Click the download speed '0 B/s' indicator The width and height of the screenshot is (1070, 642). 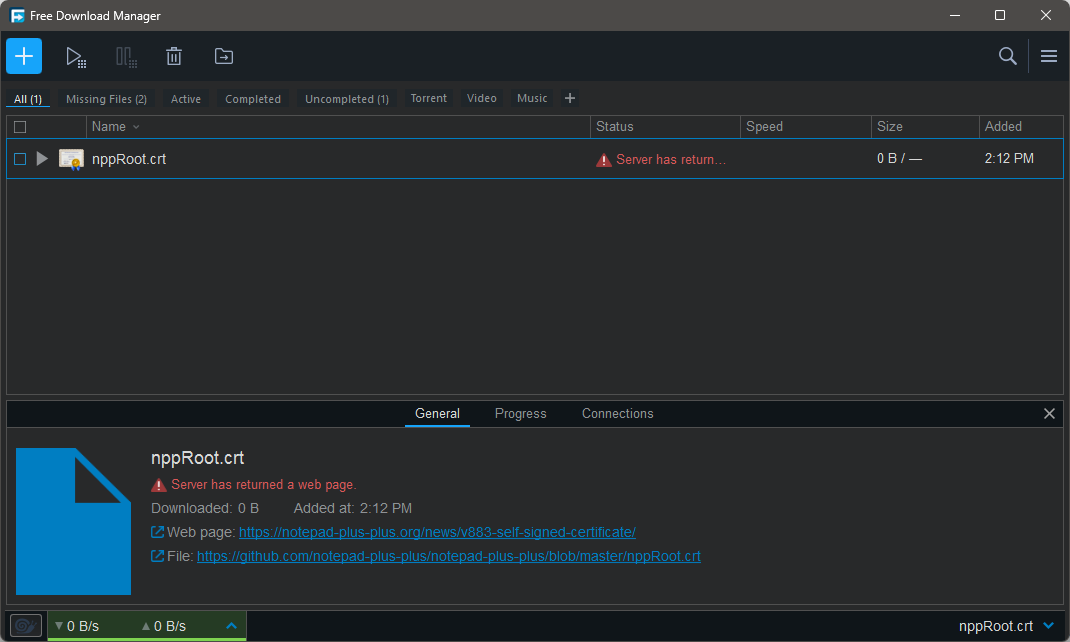point(77,626)
